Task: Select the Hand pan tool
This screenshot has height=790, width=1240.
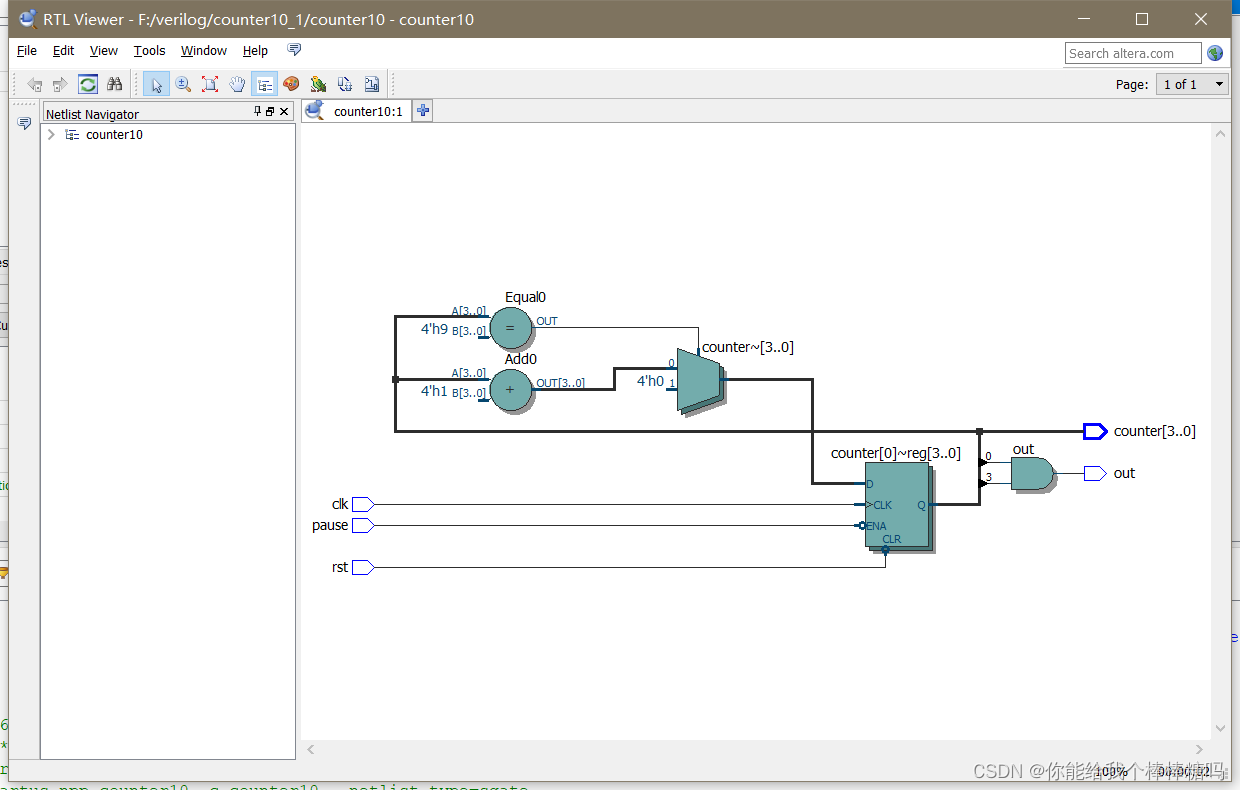Action: click(x=237, y=84)
